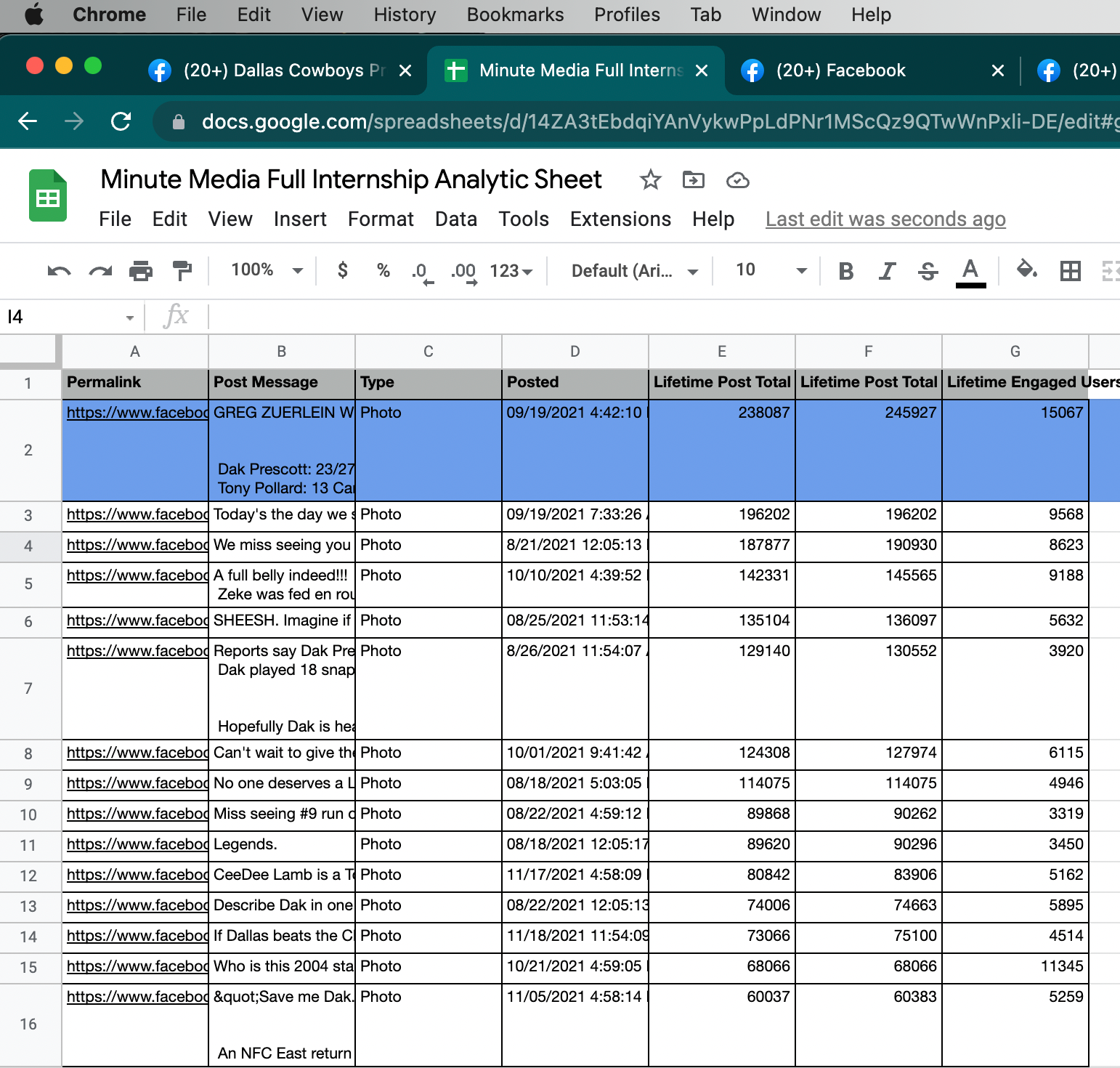This screenshot has height=1068, width=1120.
Task: Format as percent with % icon
Action: [384, 271]
